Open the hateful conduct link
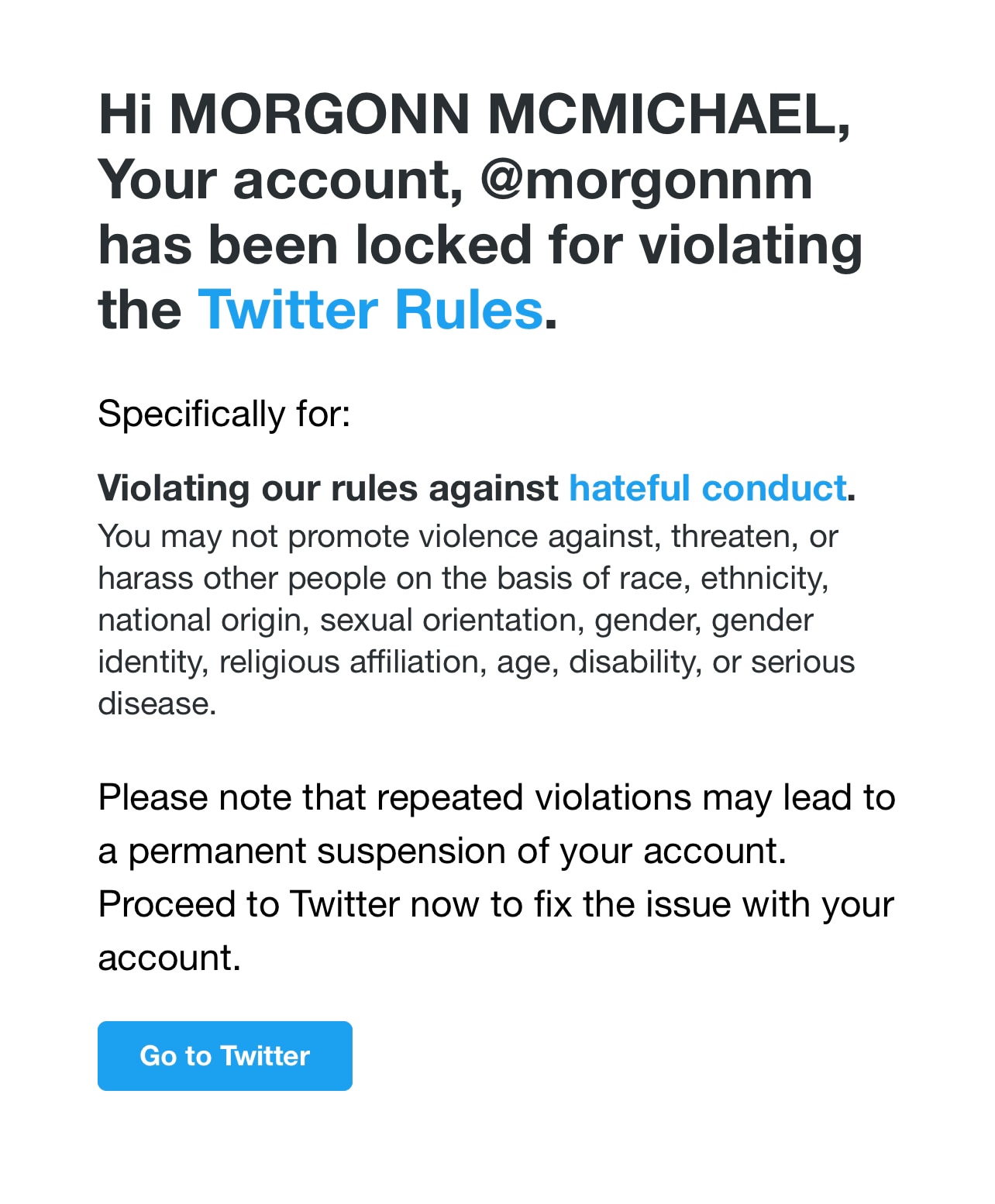This screenshot has height=1204, width=995. (x=708, y=488)
